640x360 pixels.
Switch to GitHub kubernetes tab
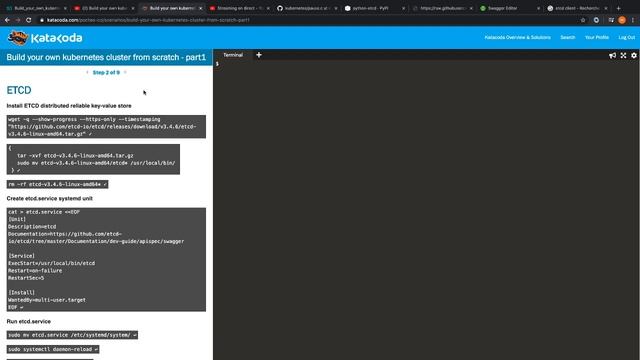click(307, 8)
